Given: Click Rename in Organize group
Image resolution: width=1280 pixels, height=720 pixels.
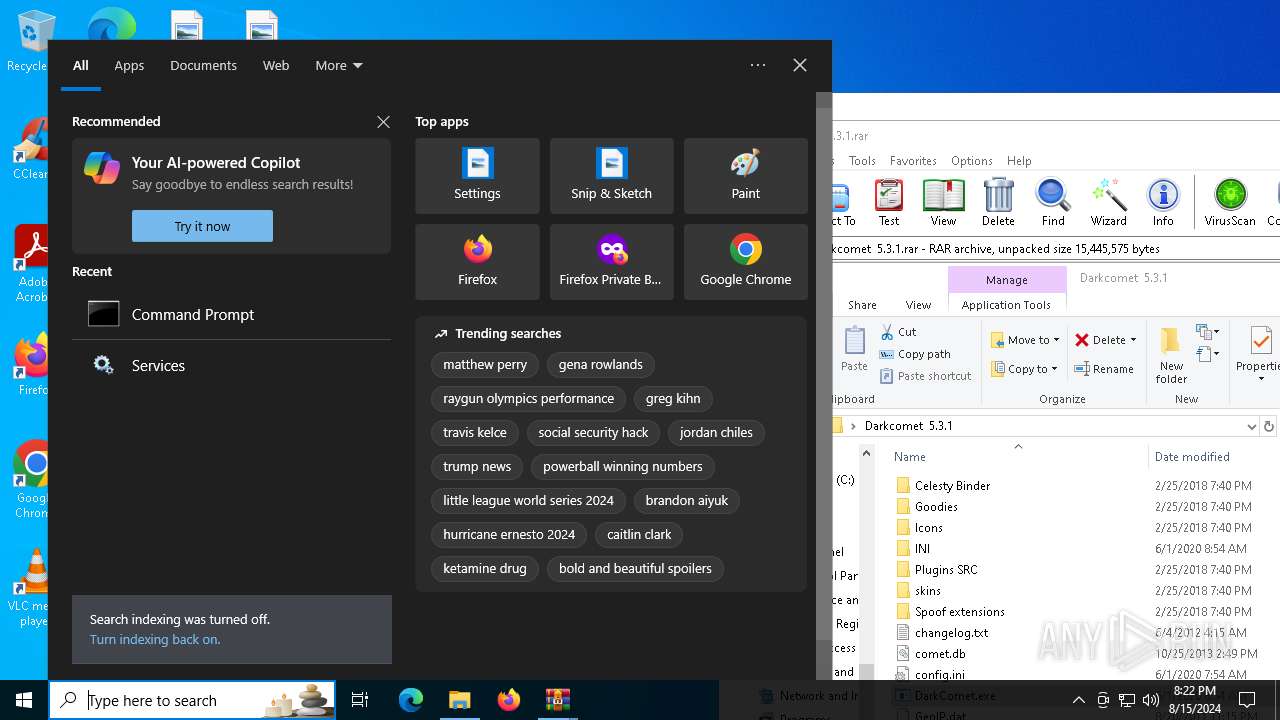Looking at the screenshot, I should pos(1104,369).
